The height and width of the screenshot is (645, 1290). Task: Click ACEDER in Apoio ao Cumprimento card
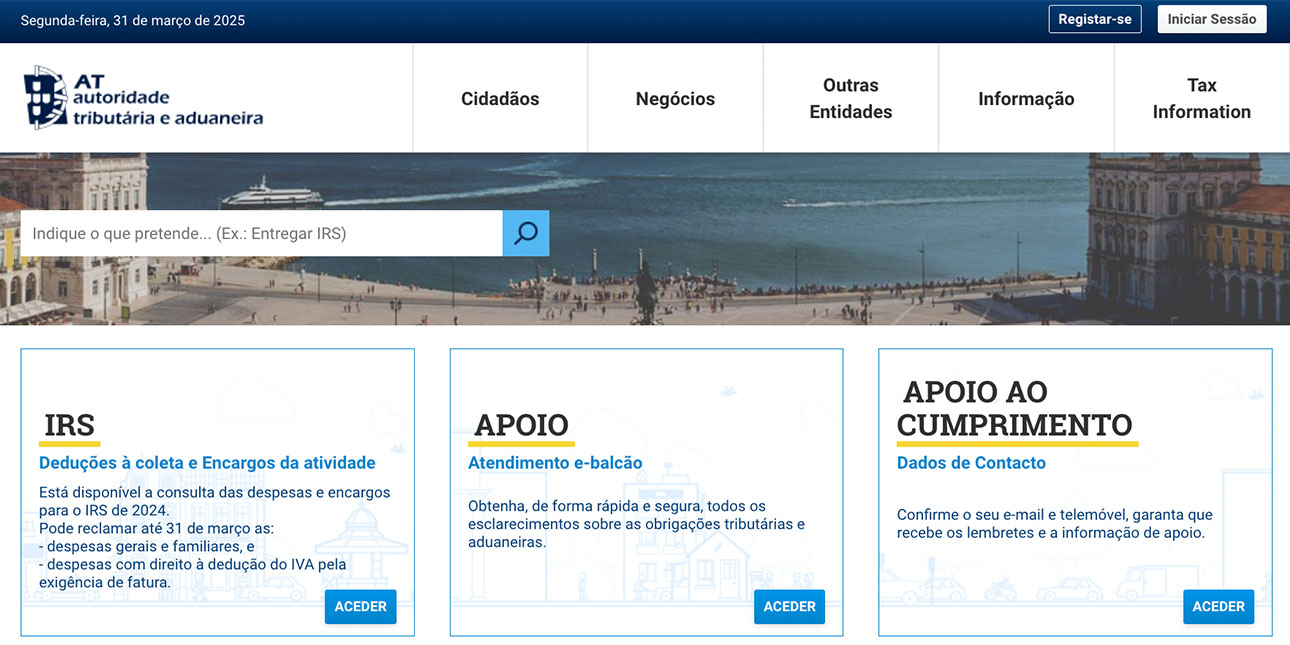tap(1218, 606)
